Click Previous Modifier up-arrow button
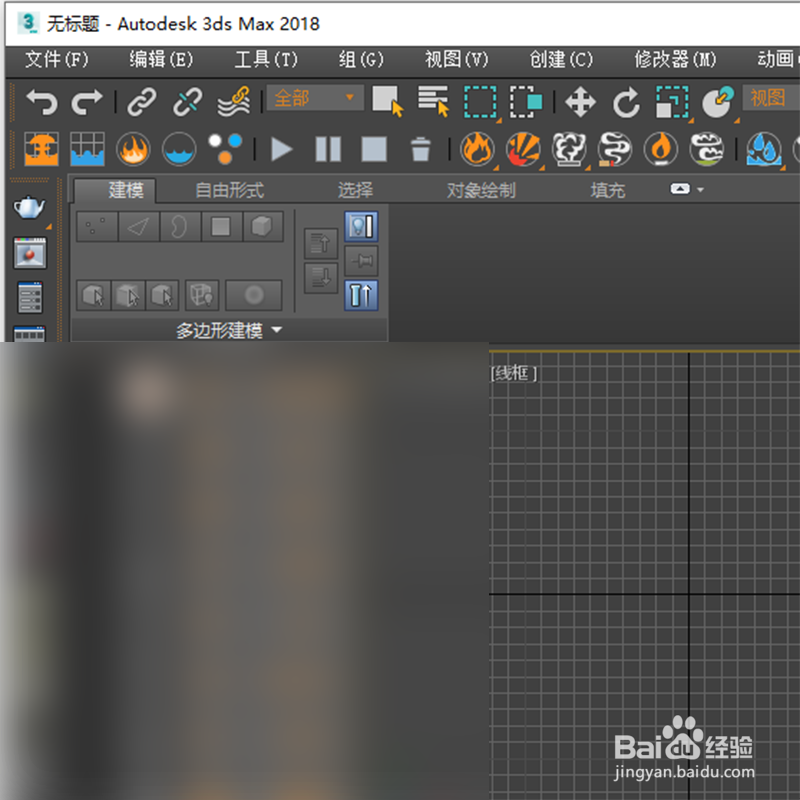This screenshot has width=800, height=800. [x=320, y=243]
